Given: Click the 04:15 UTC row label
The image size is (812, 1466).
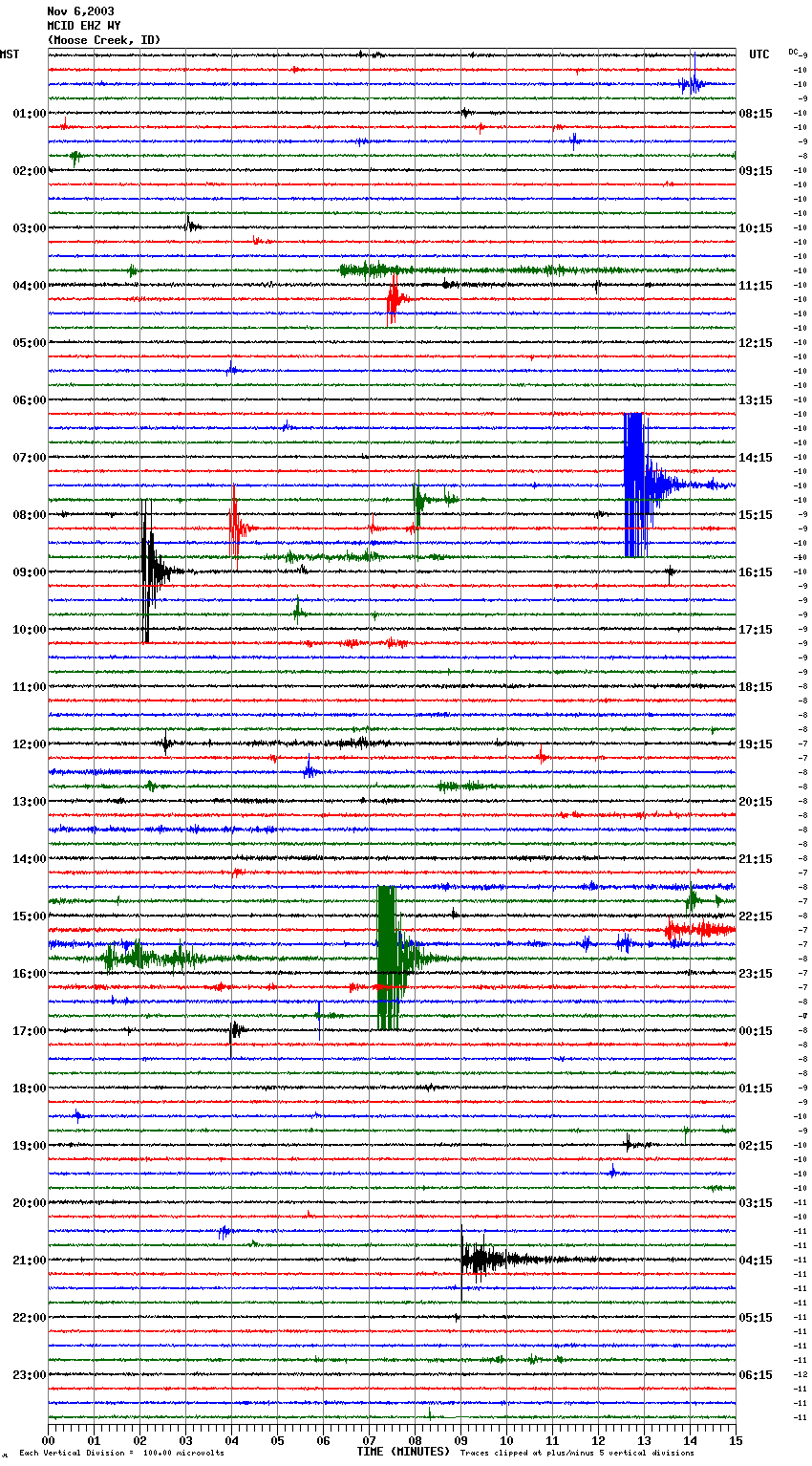Looking at the screenshot, I should coord(756,1261).
